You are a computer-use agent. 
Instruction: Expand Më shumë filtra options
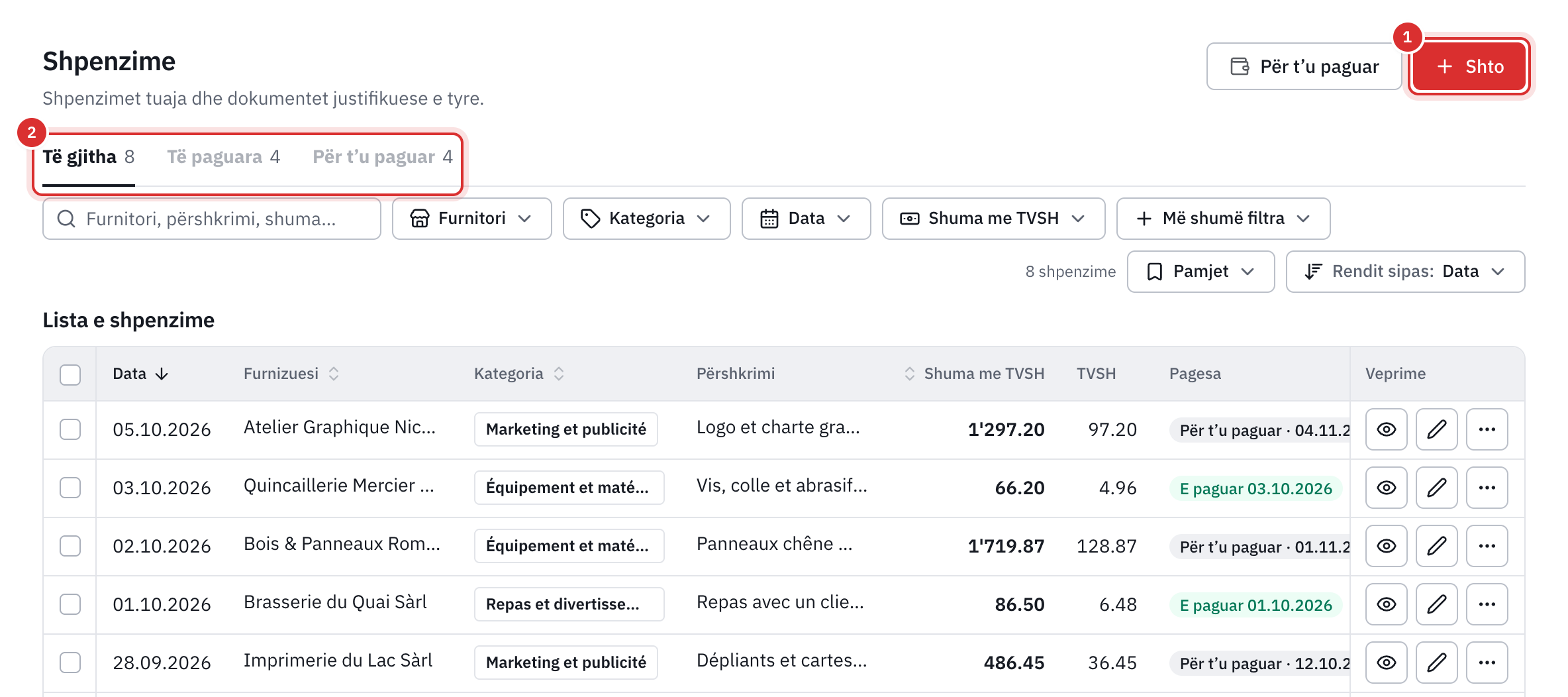coord(1223,219)
